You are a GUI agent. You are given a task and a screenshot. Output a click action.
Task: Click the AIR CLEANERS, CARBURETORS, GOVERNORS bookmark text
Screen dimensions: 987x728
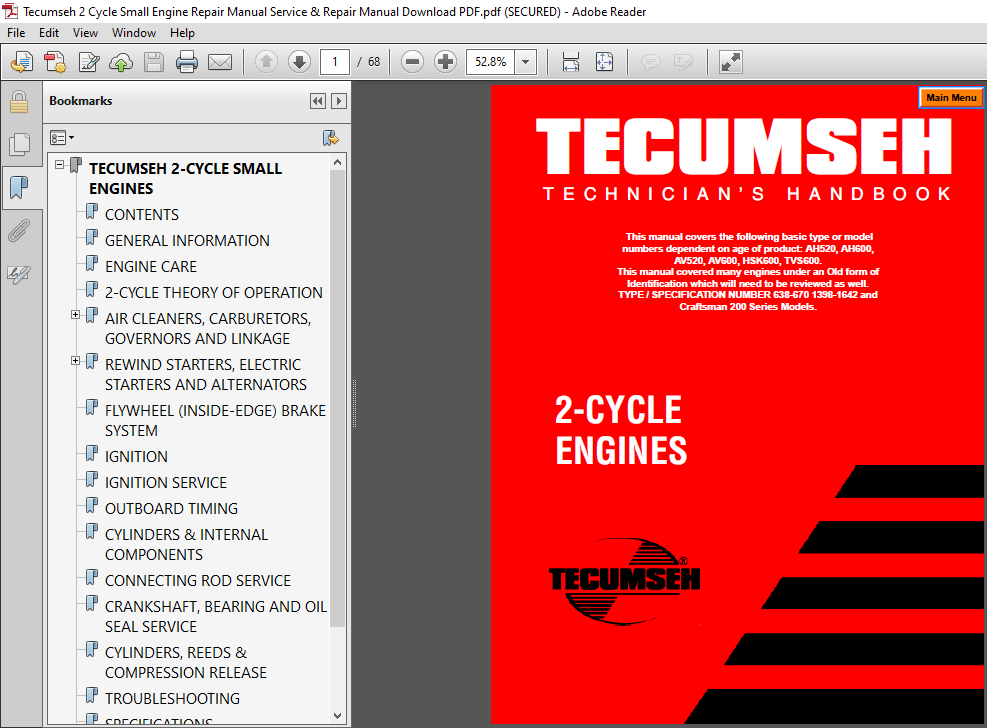208,328
